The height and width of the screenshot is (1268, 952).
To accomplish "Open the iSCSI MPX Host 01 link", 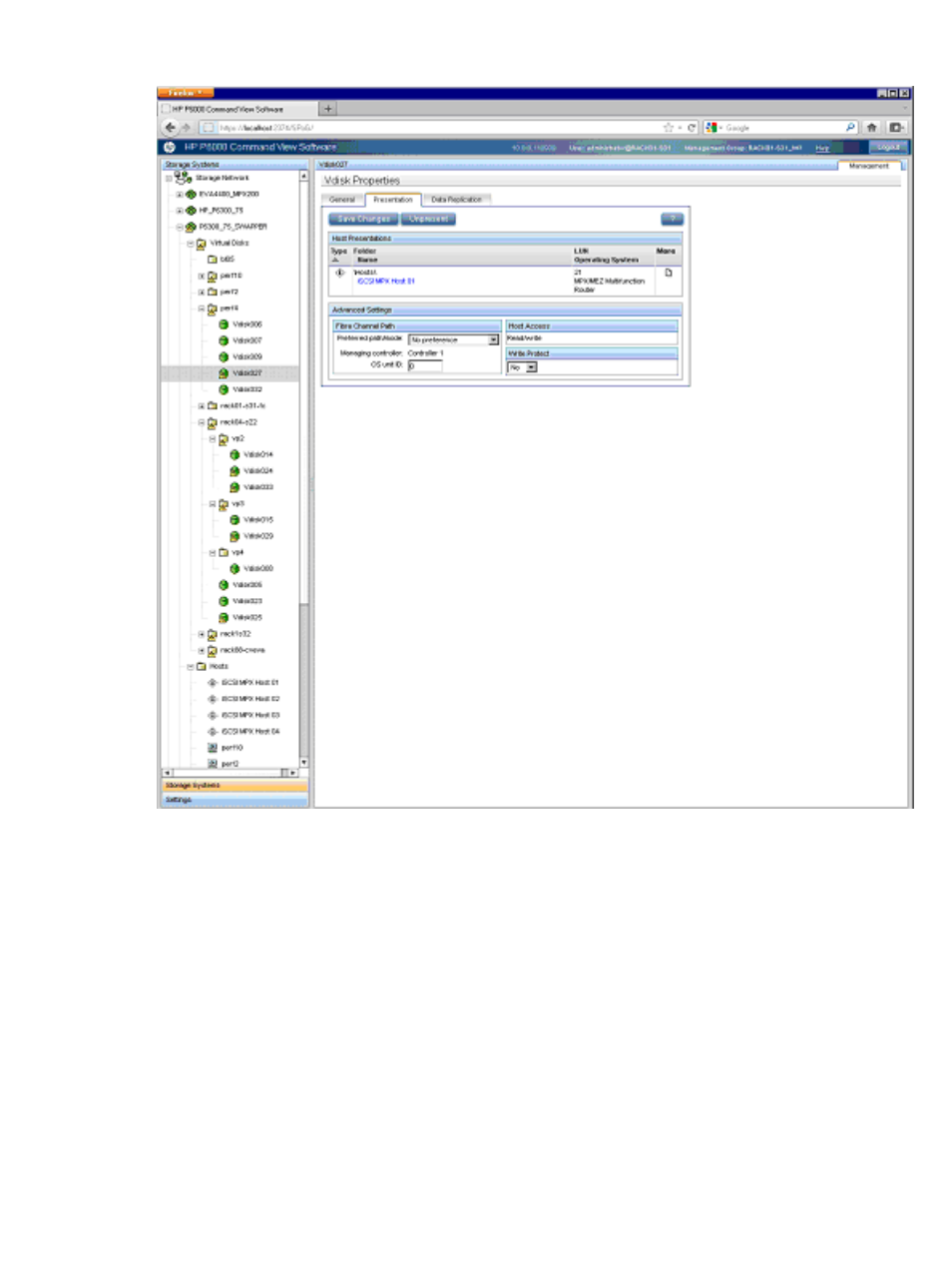I will point(385,282).
